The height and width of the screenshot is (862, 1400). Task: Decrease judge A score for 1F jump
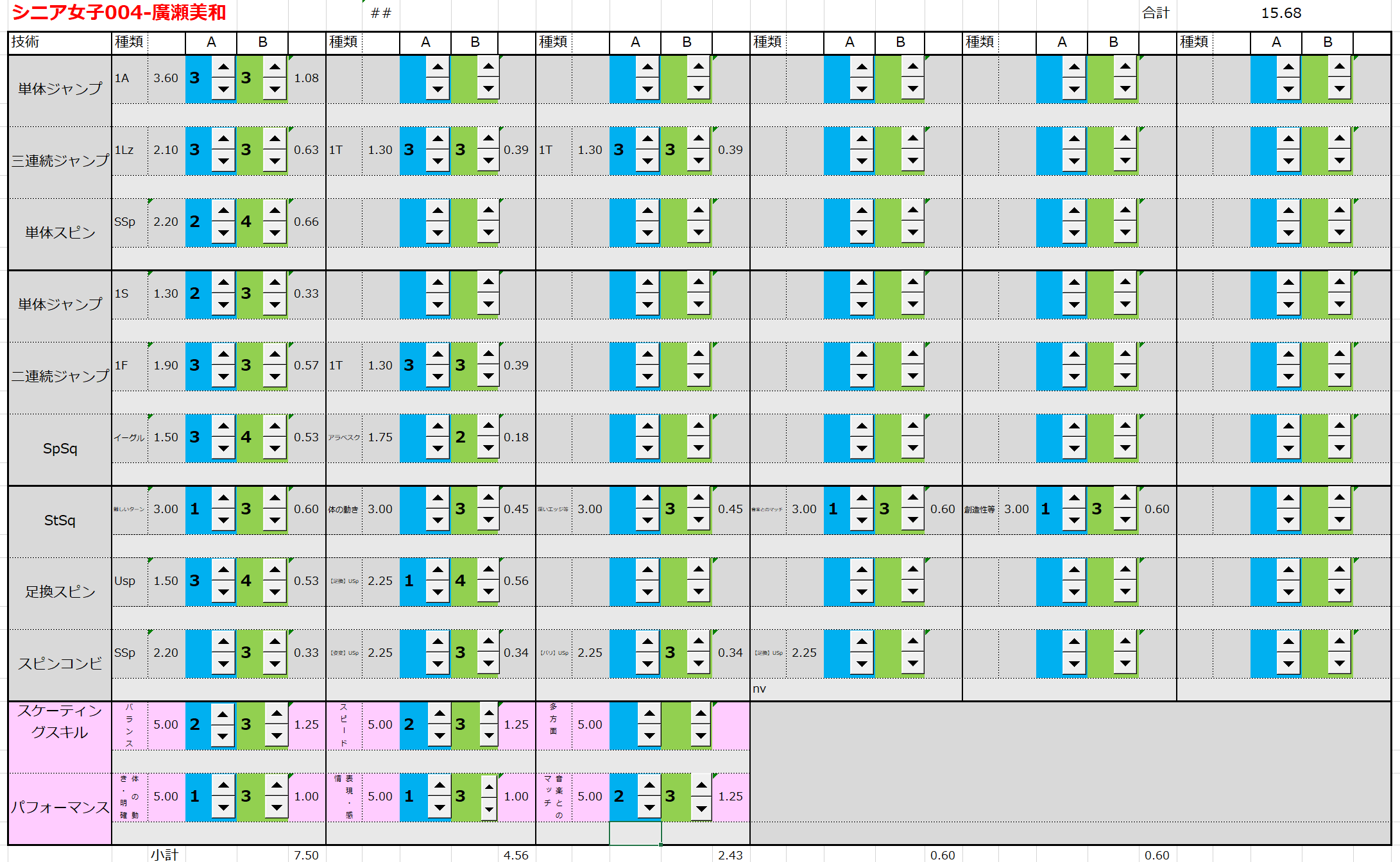point(223,376)
